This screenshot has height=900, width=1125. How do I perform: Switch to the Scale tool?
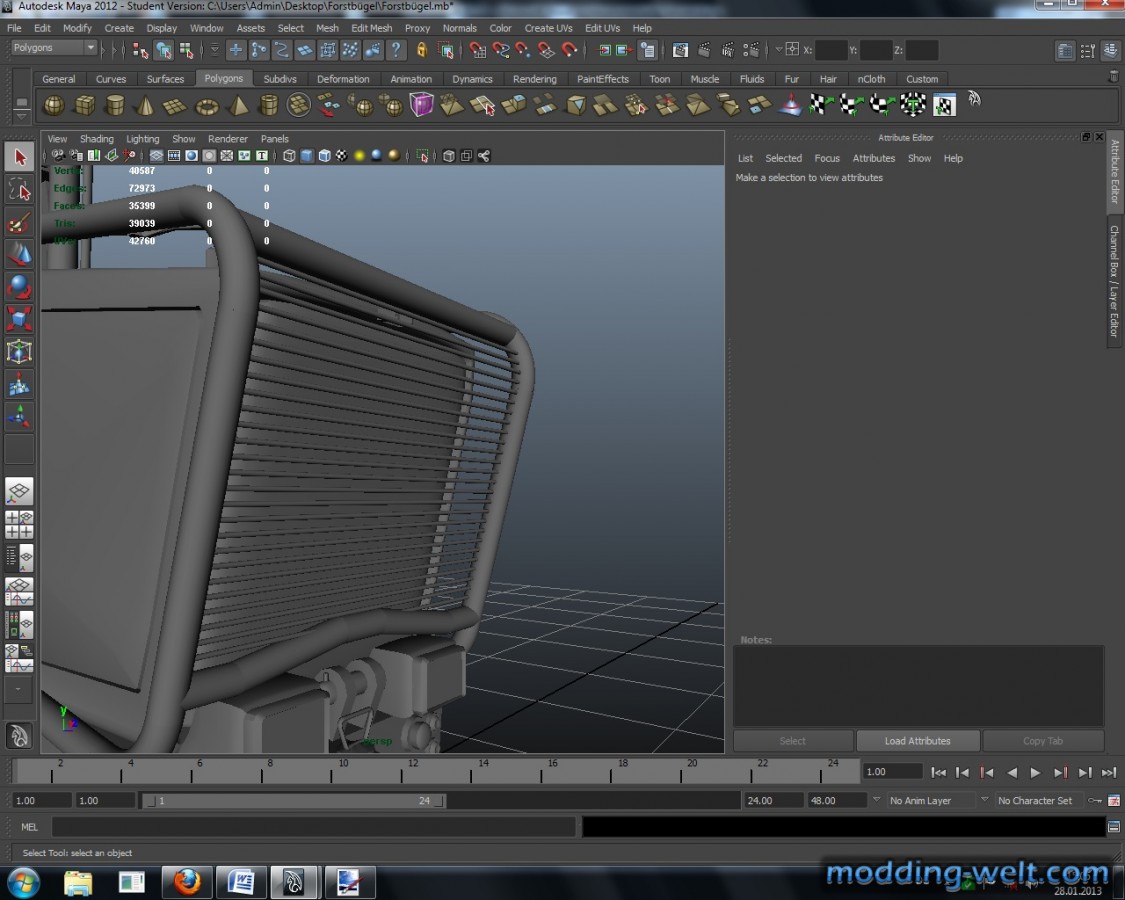click(x=19, y=319)
